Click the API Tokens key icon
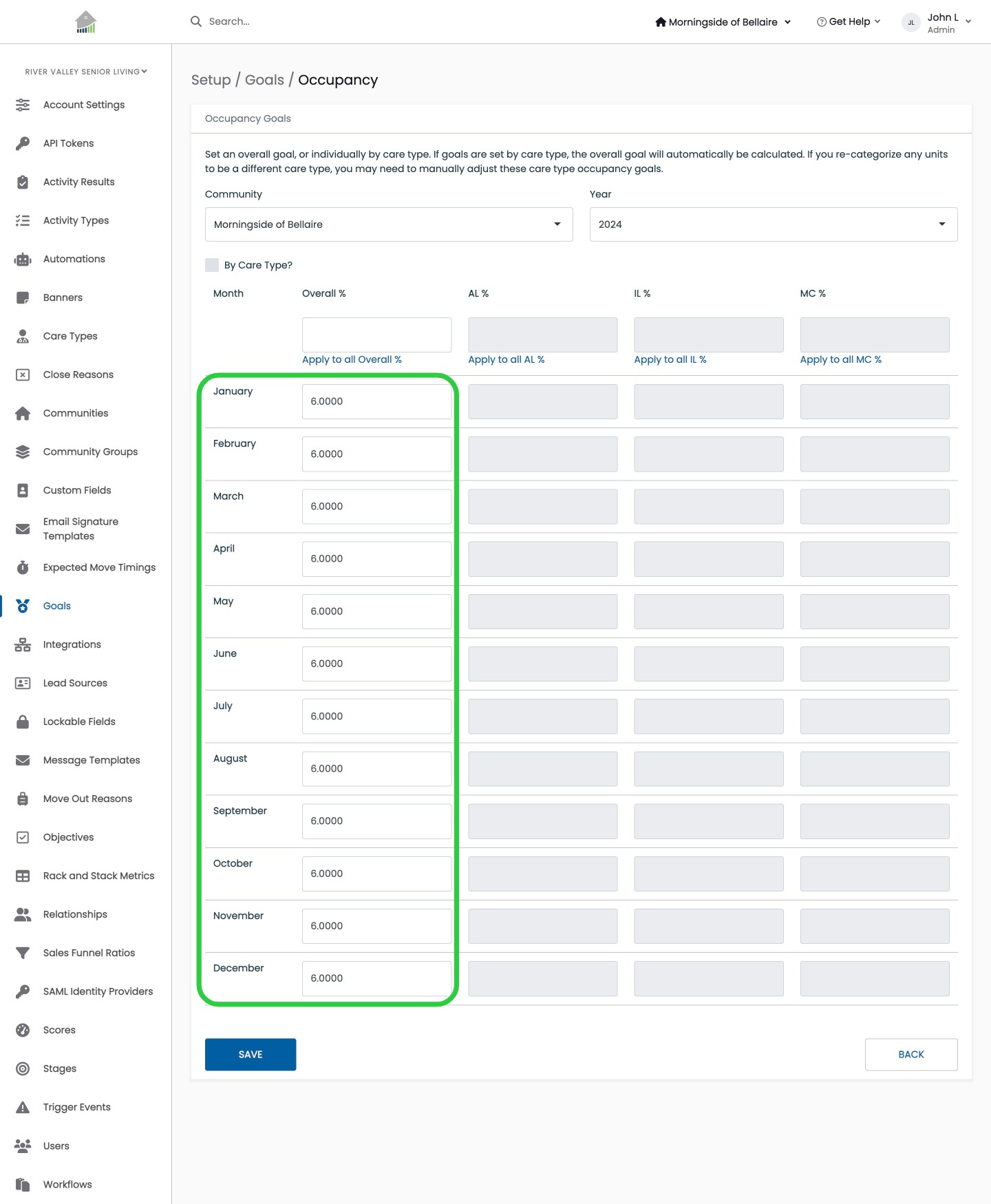The image size is (991, 1204). tap(23, 143)
